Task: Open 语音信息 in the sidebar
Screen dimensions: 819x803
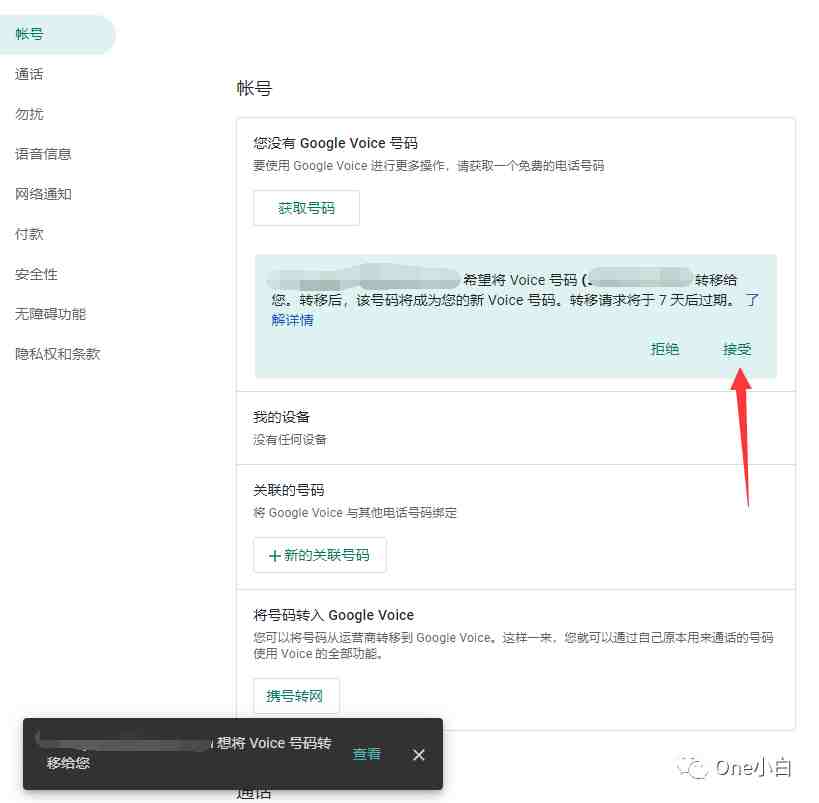Action: (44, 154)
